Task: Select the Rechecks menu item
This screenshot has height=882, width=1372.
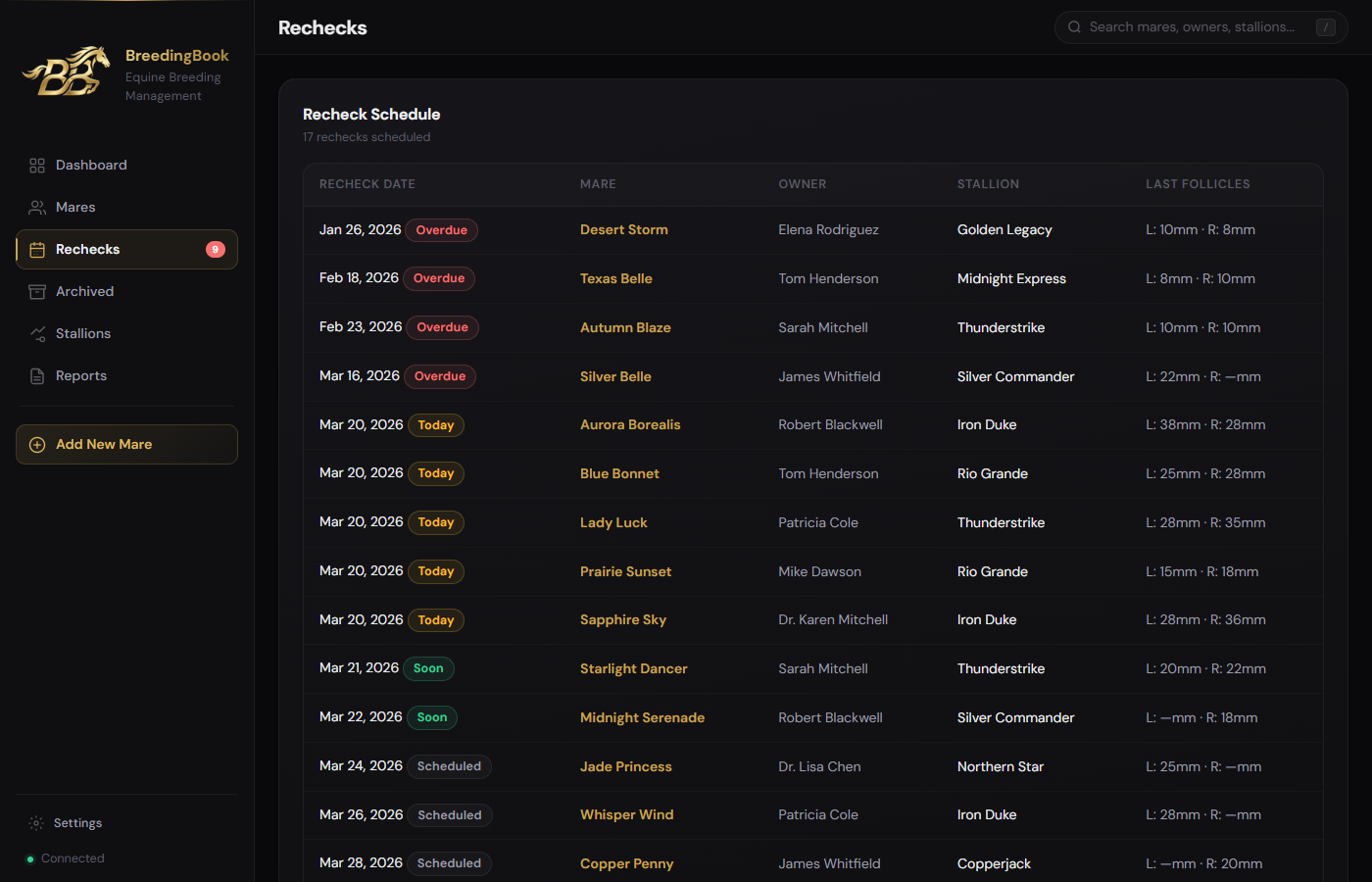Action: pyautogui.click(x=126, y=250)
